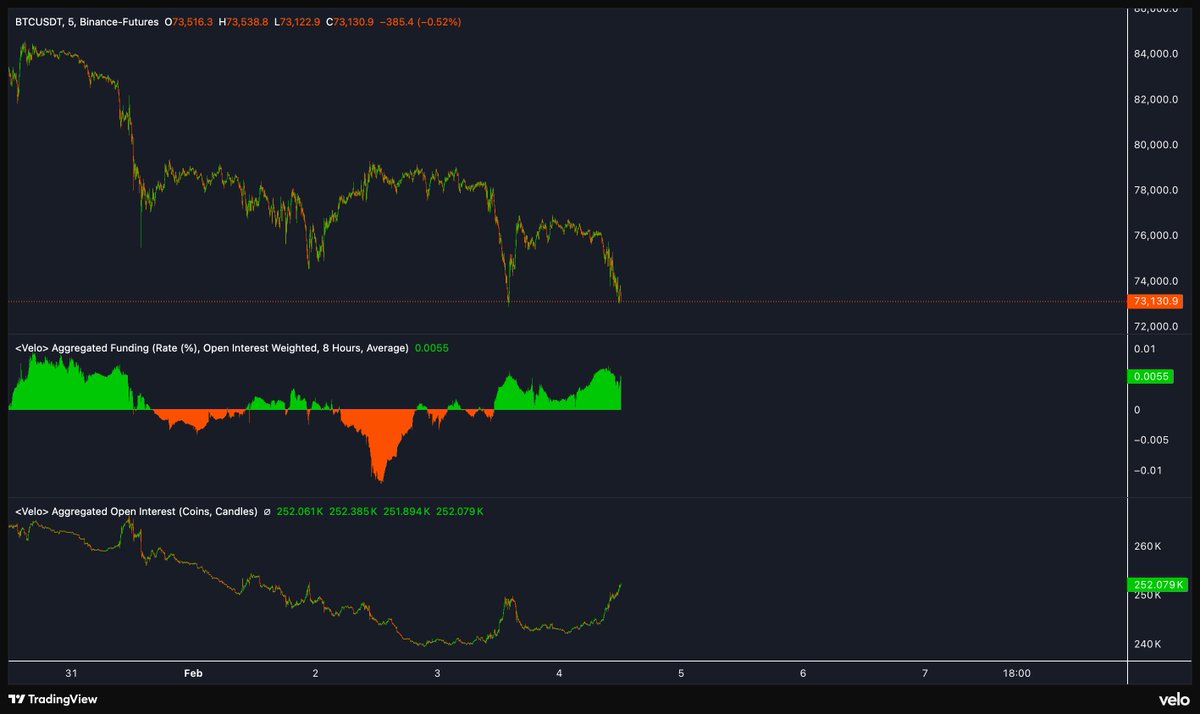
Task: Click the 31 date on time axis
Action: click(71, 673)
